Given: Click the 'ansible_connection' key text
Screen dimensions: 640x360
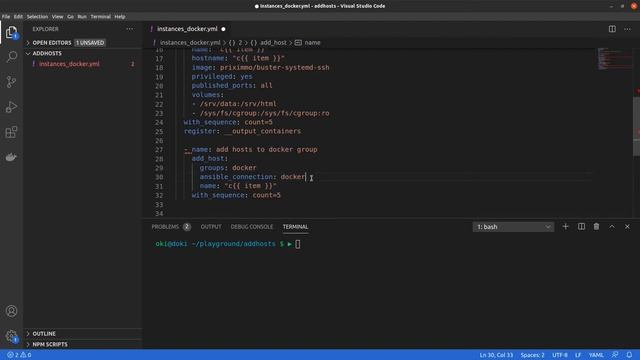Looking at the screenshot, I should [x=236, y=177].
